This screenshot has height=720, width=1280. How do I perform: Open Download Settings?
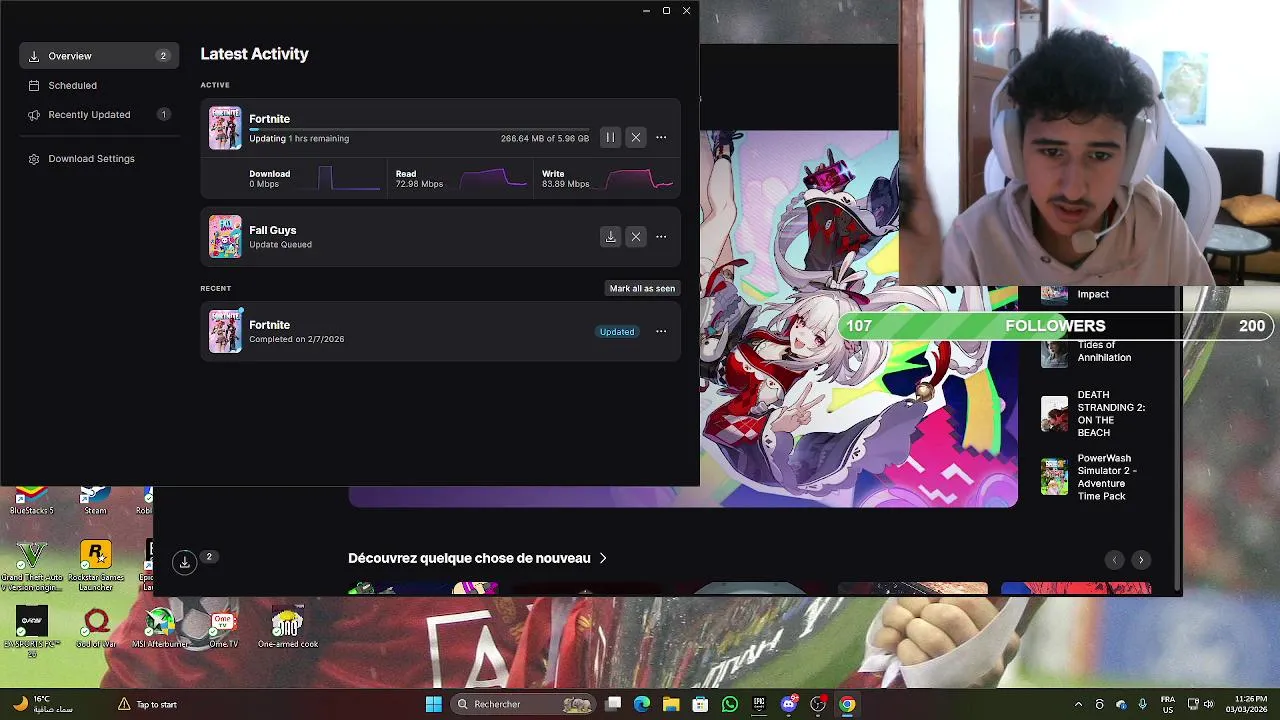tap(99, 158)
